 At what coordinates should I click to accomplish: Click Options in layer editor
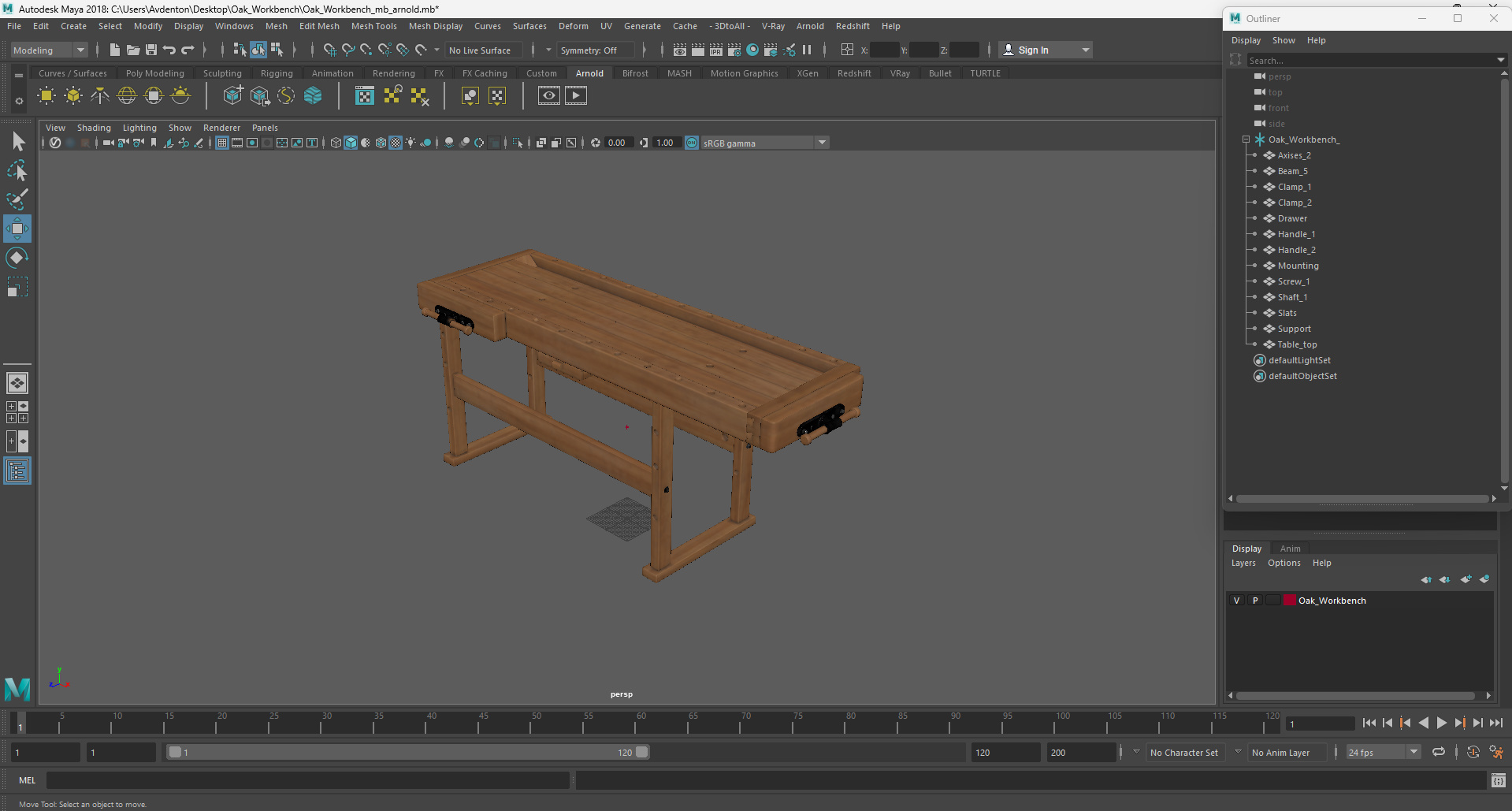point(1284,563)
